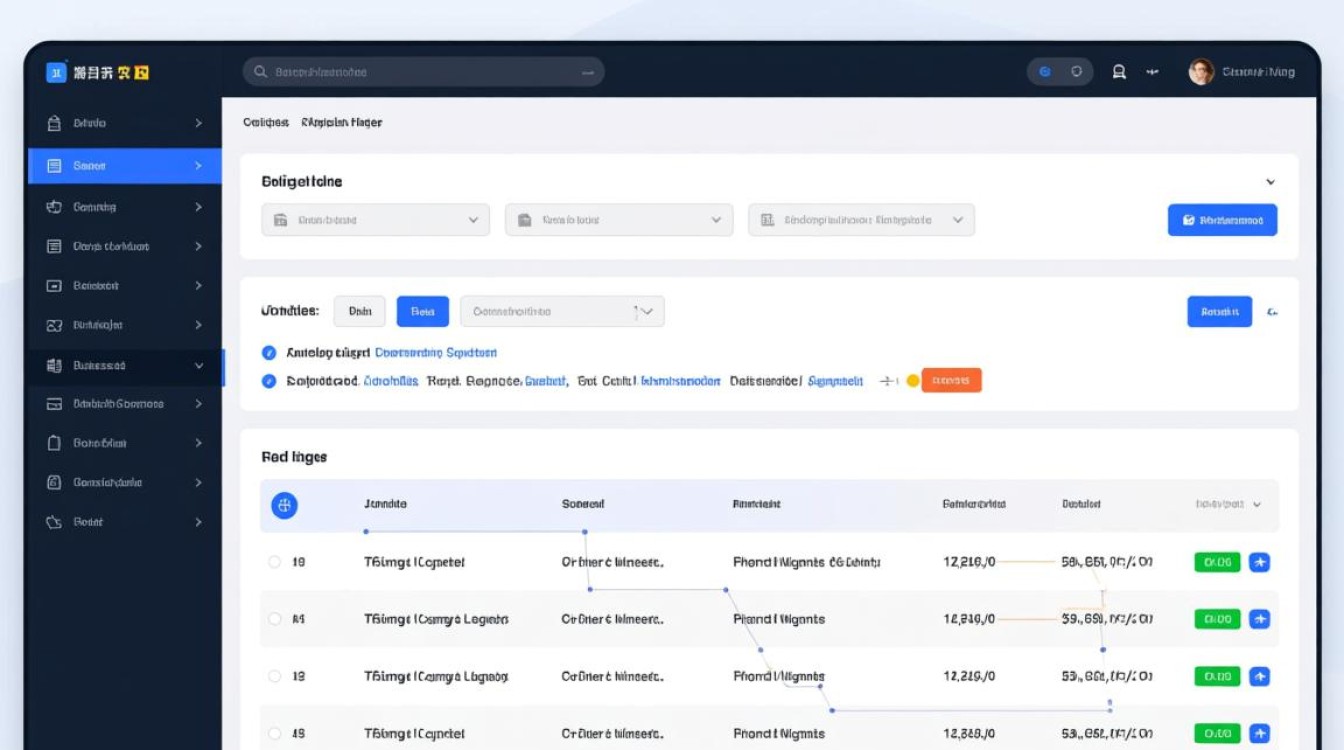The height and width of the screenshot is (750, 1344).
Task: Select the highlighted blue sidebar menu item
Action: tap(125, 166)
